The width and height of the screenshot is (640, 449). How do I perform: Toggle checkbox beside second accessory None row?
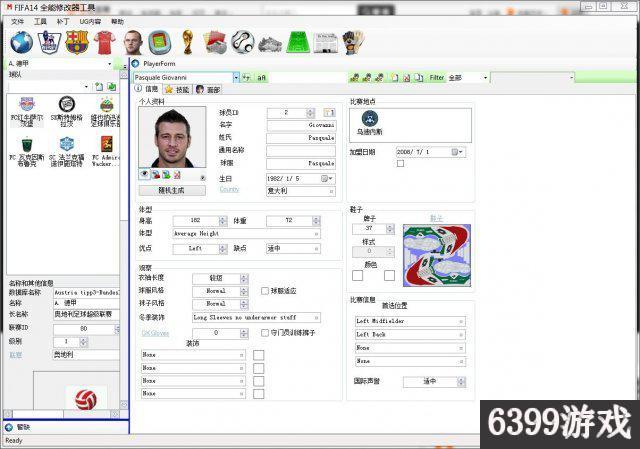[258, 368]
